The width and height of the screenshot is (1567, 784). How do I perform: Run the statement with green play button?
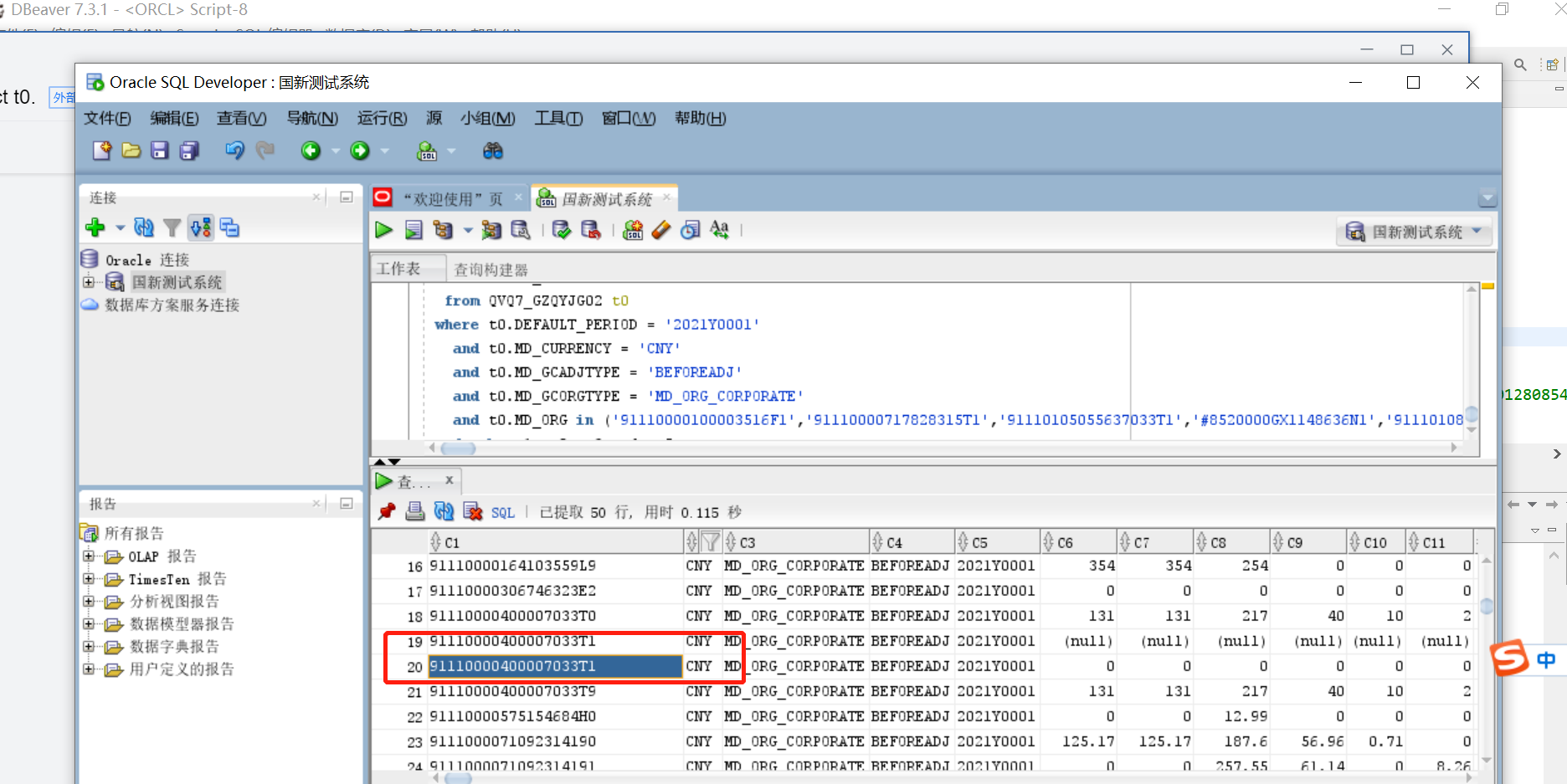coord(384,229)
